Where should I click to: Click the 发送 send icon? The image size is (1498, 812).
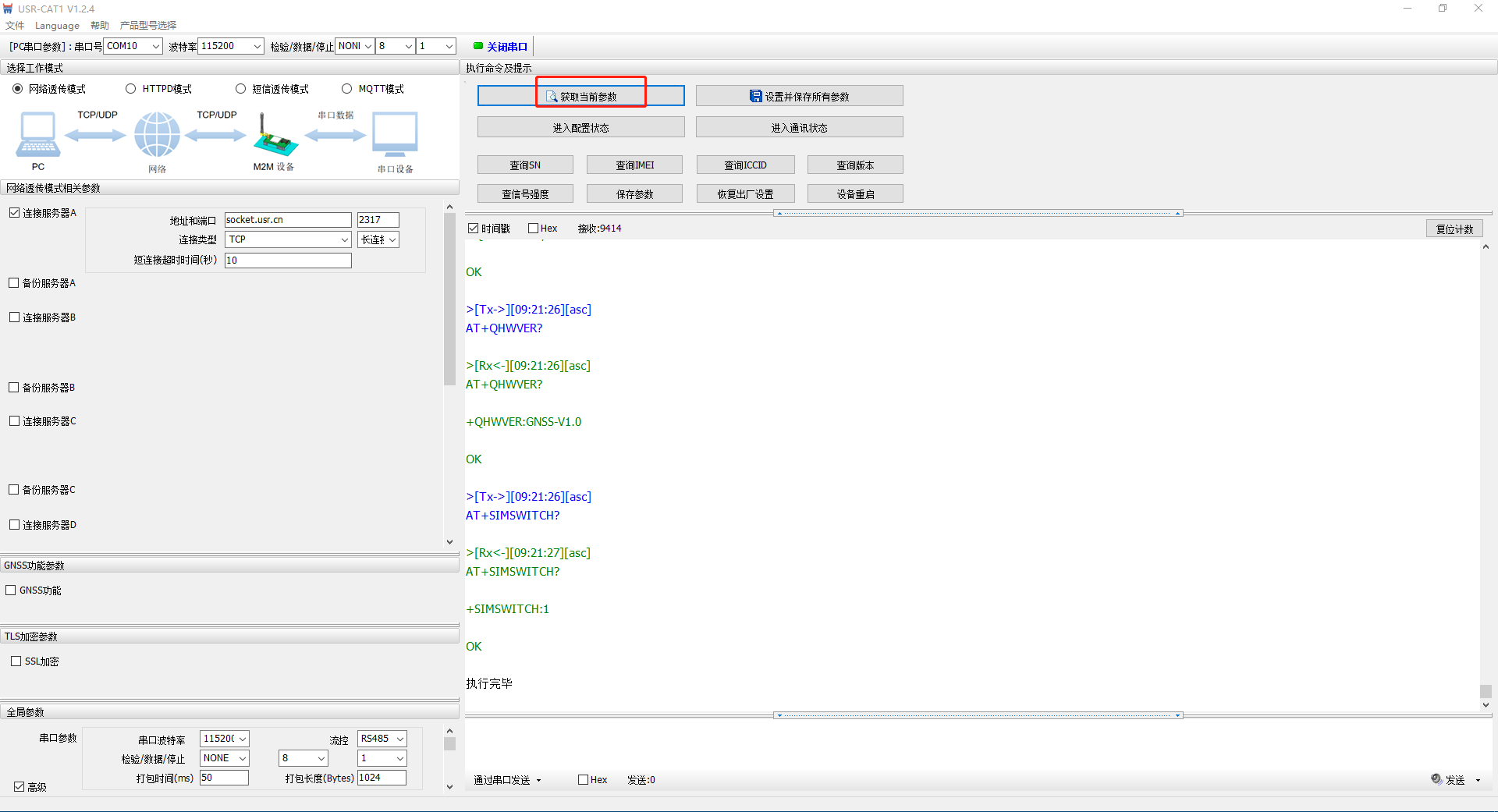(x=1436, y=778)
